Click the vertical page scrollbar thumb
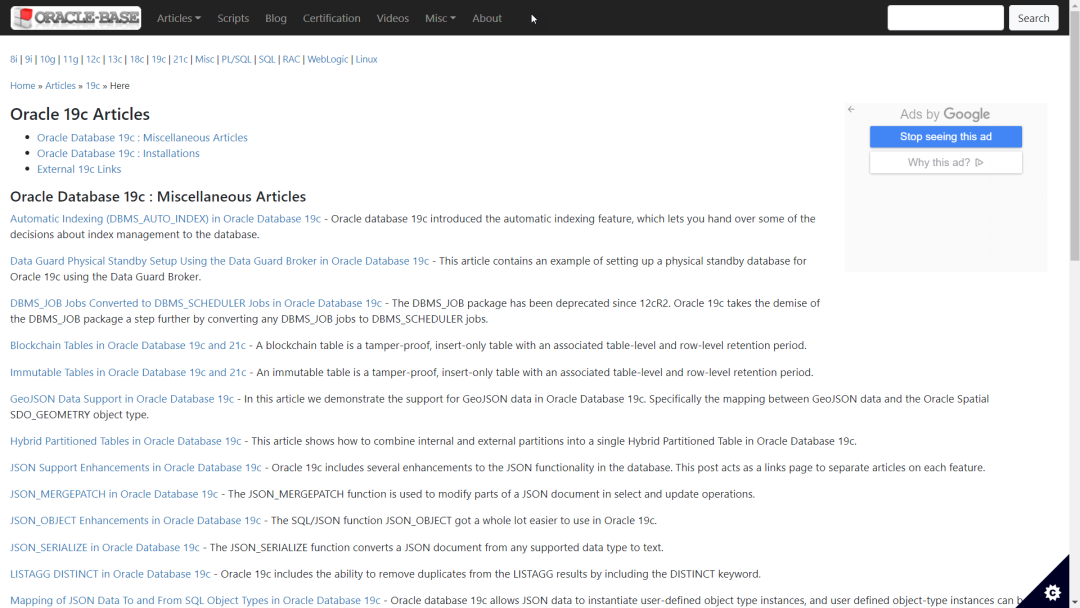This screenshot has height=608, width=1080. (1074, 134)
